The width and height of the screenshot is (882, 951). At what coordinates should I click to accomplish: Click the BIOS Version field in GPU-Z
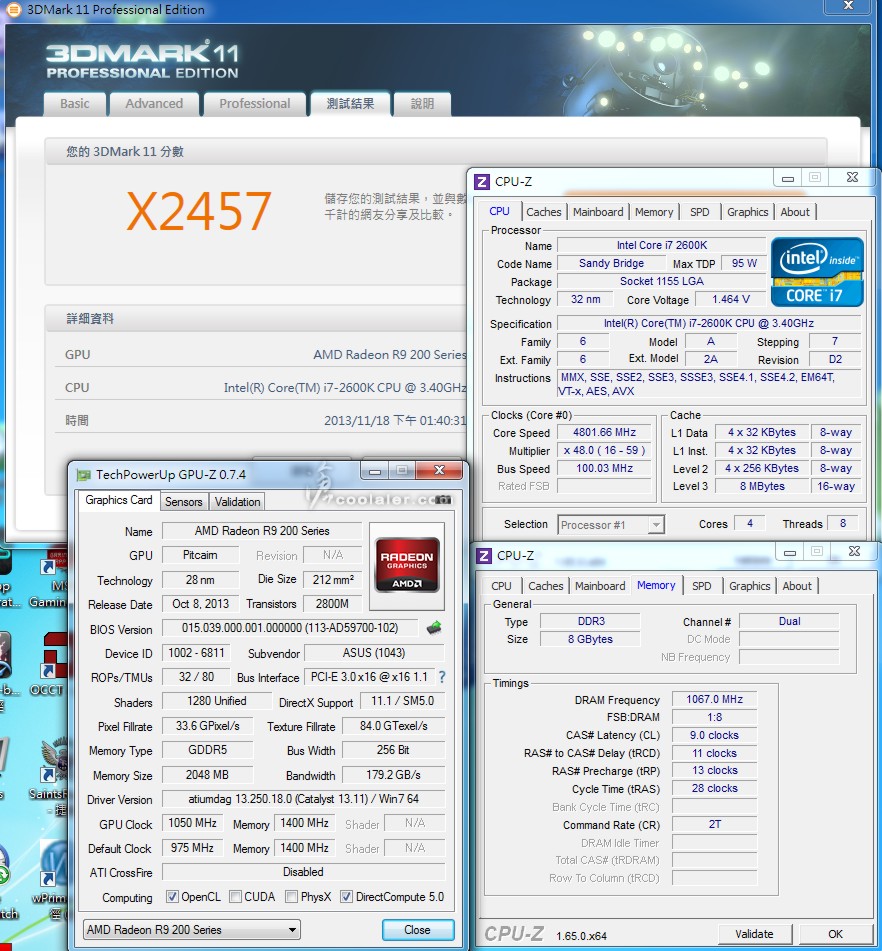(x=290, y=628)
